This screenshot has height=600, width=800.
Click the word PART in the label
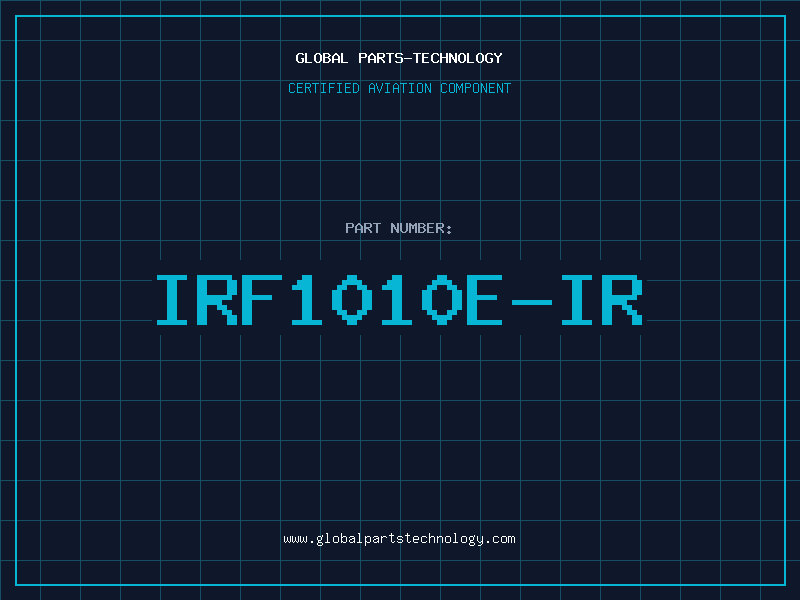click(362, 229)
